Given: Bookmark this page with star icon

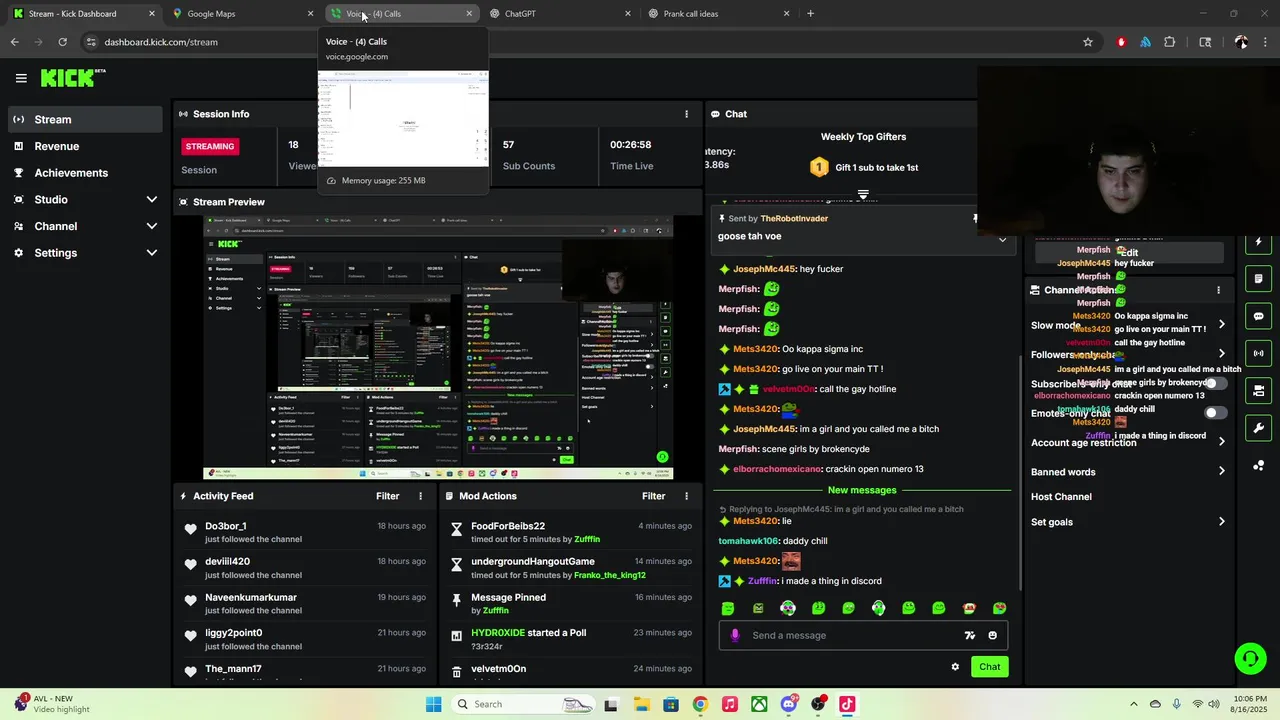Looking at the screenshot, I should tap(1088, 42).
